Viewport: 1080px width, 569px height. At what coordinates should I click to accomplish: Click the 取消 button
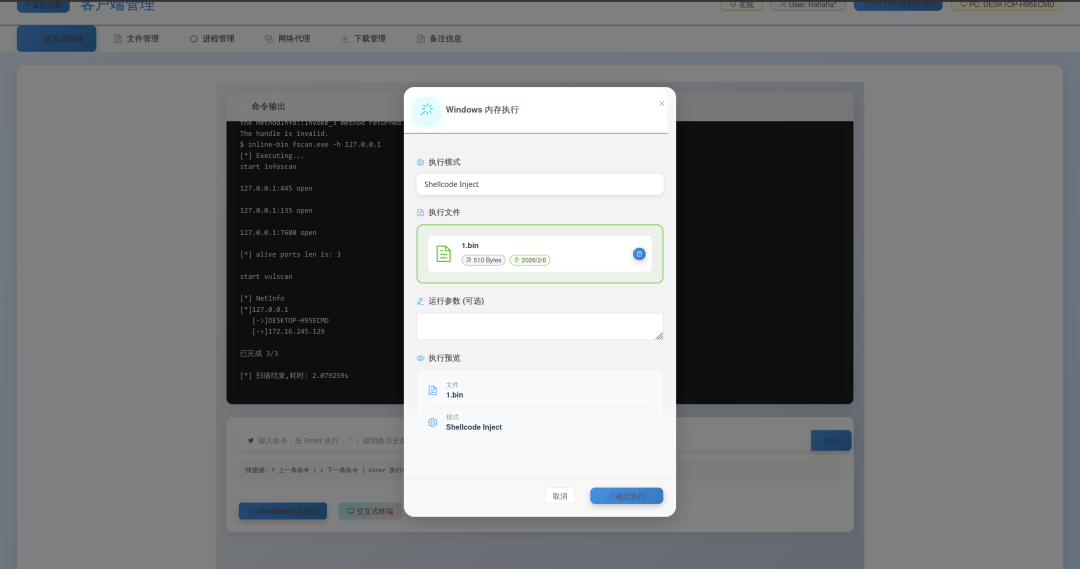coord(560,496)
